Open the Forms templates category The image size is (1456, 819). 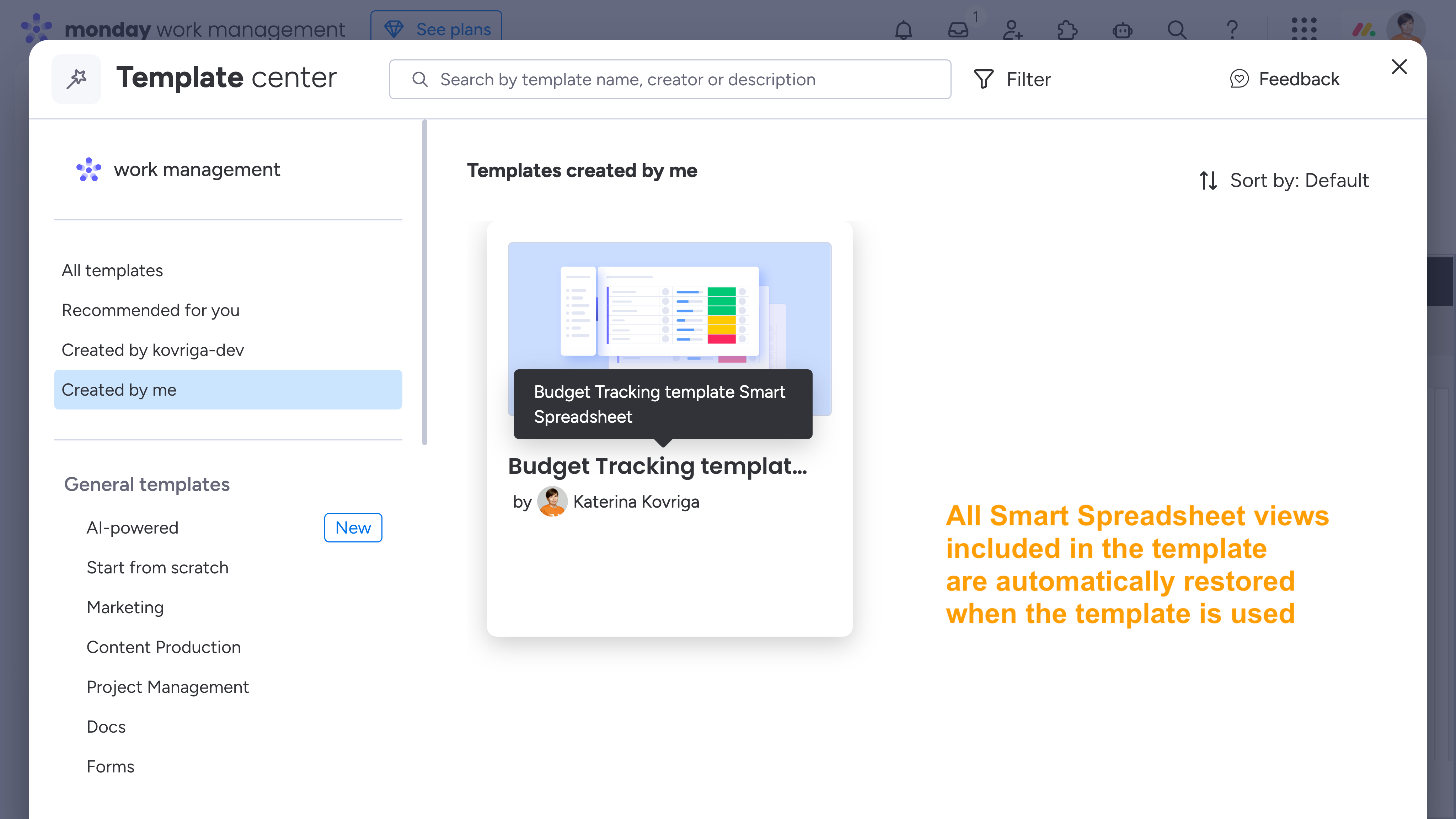[x=110, y=766]
